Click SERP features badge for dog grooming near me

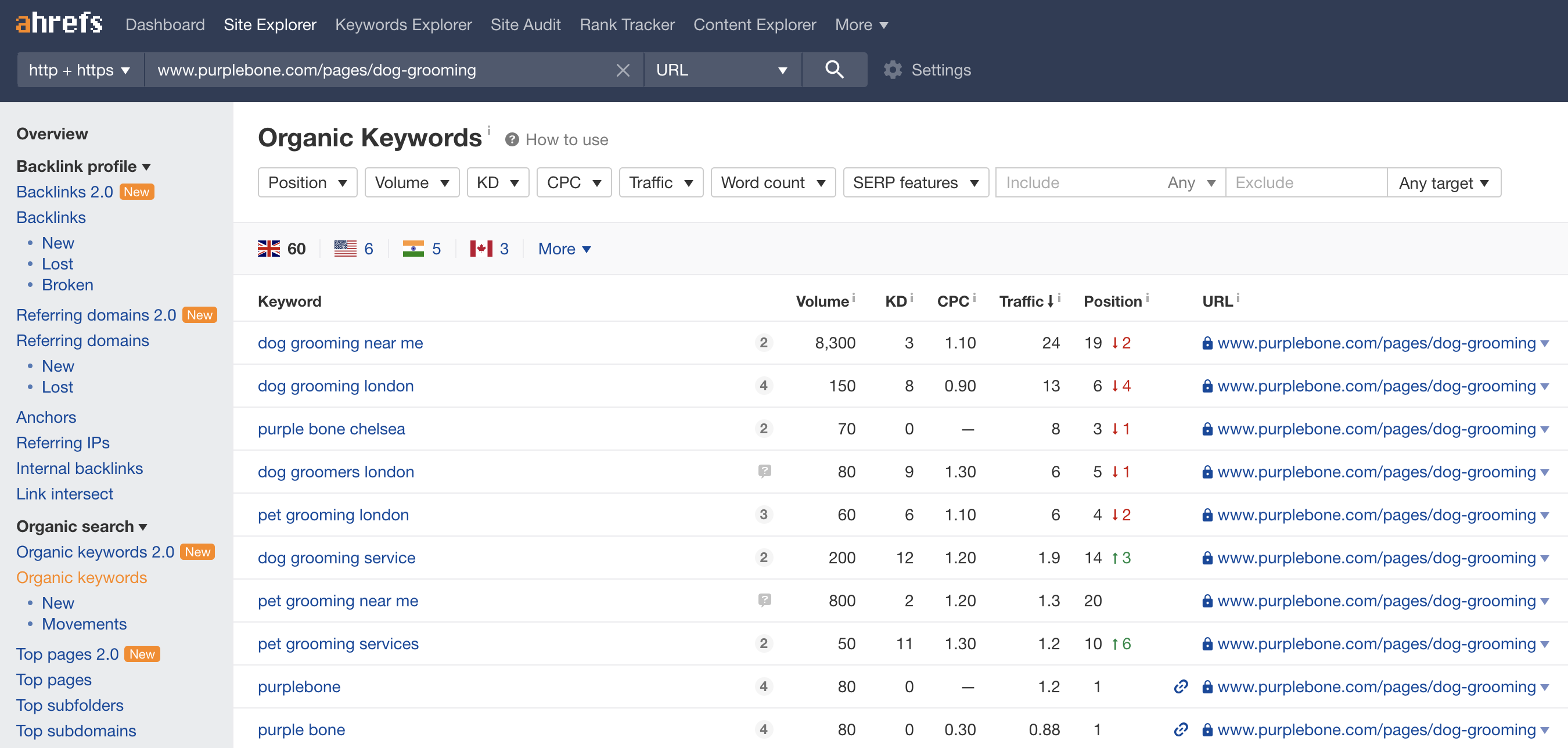point(763,343)
